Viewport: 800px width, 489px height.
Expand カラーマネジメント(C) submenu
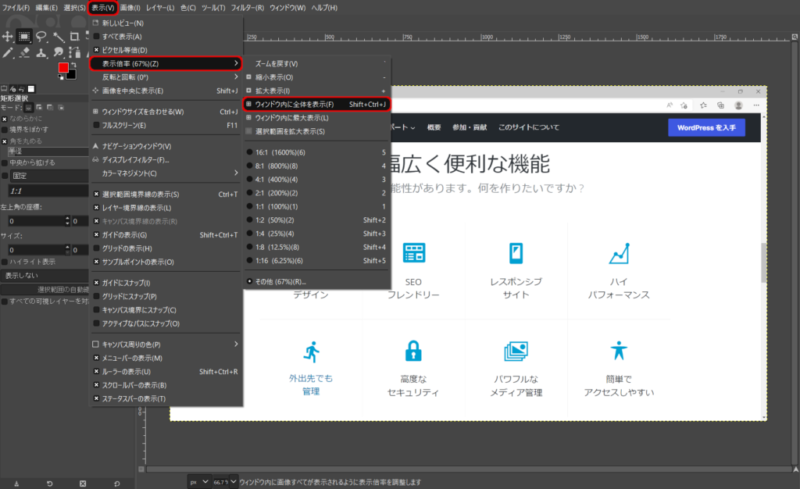pos(165,174)
